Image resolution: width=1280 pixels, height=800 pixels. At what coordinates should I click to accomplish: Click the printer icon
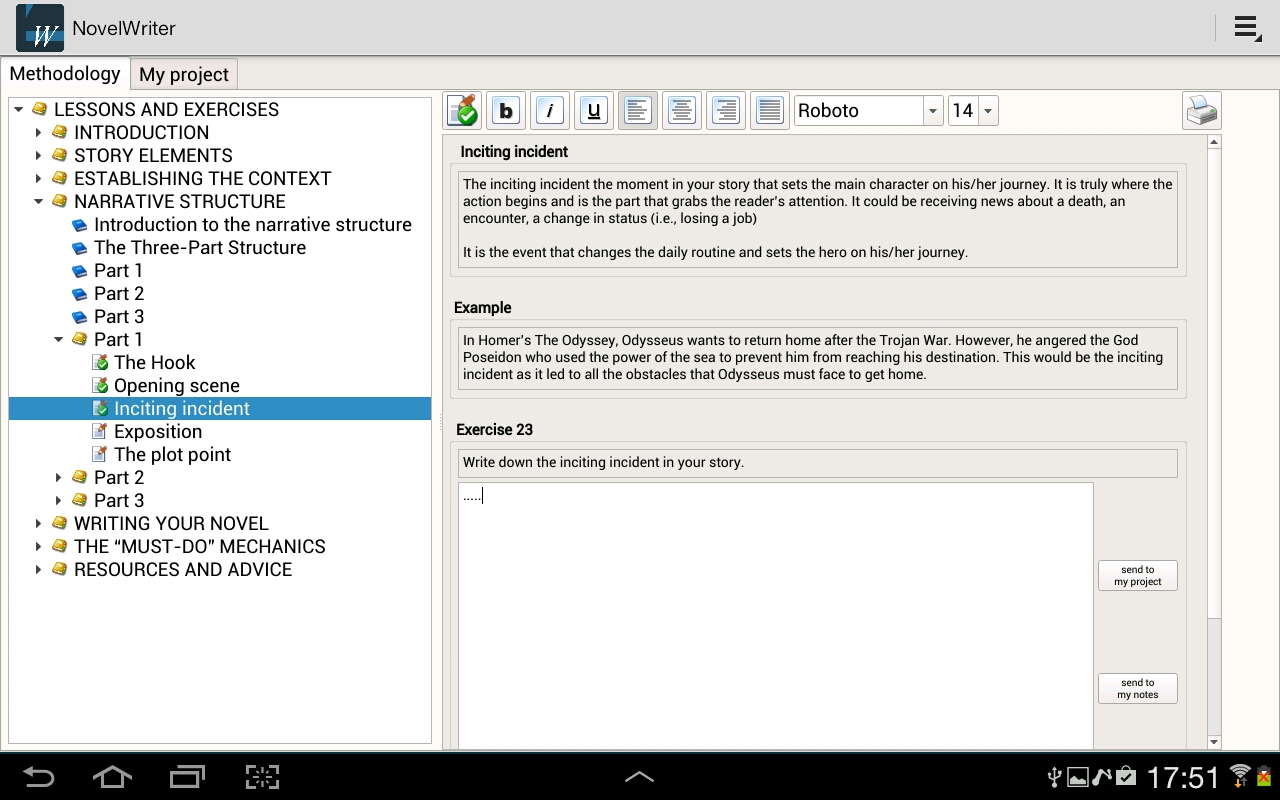pyautogui.click(x=1201, y=111)
